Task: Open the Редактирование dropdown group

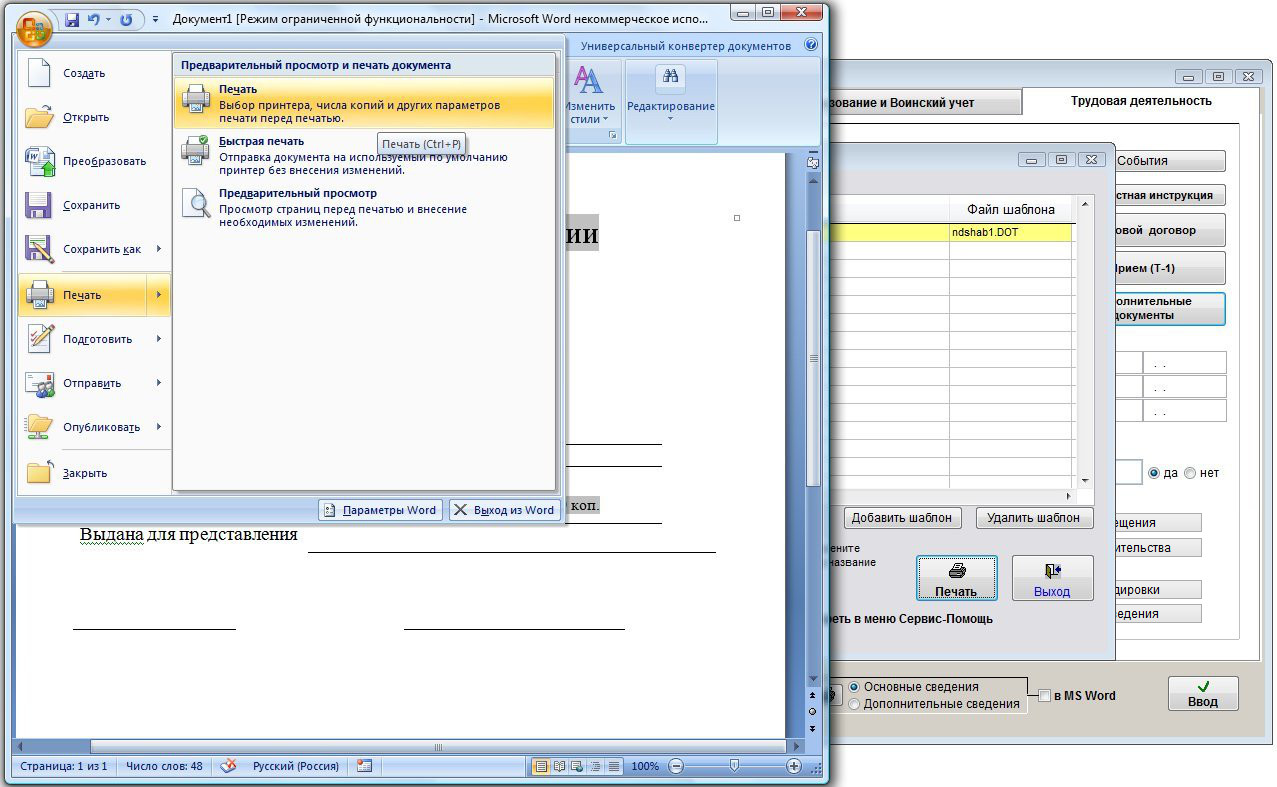Action: 671,101
